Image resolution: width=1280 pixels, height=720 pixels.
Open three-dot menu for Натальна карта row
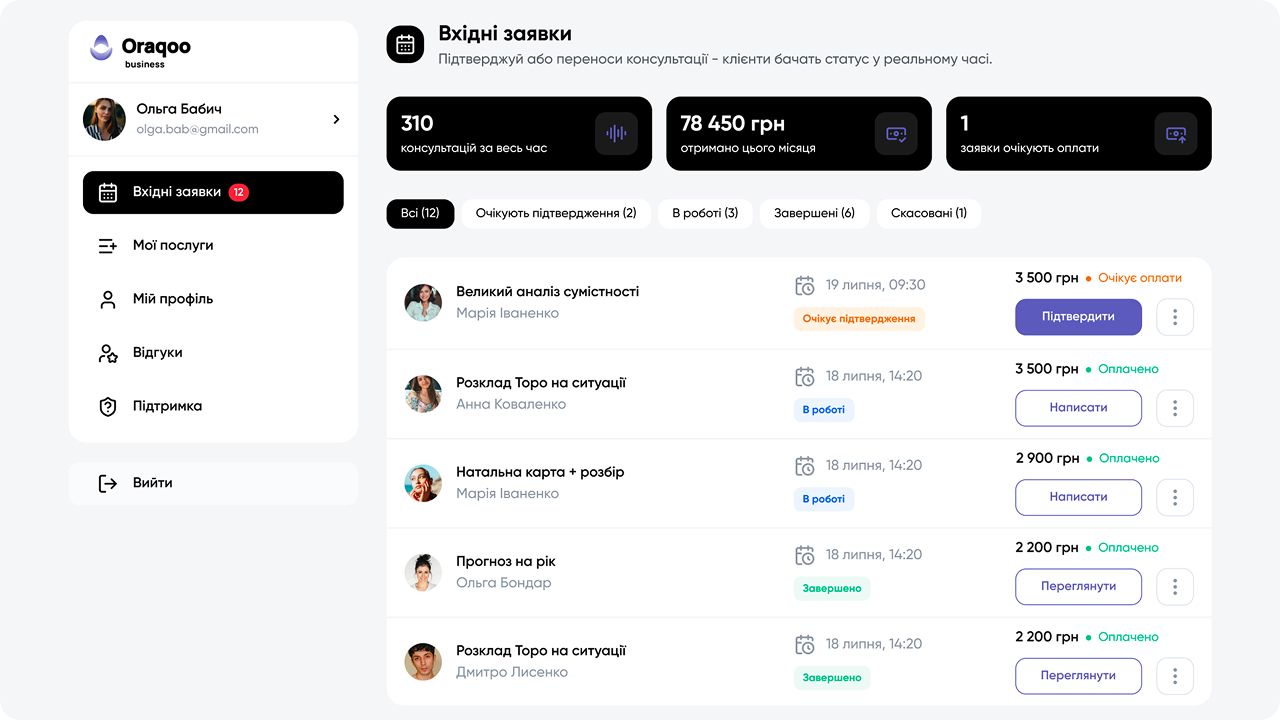1175,497
